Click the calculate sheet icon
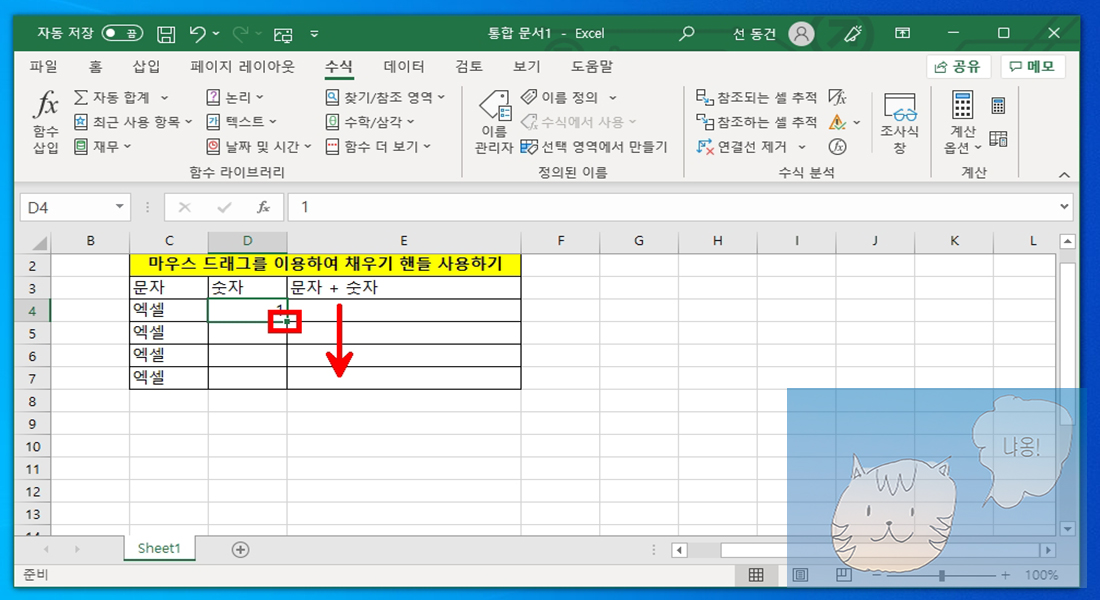The height and width of the screenshot is (600, 1100). [x=998, y=139]
